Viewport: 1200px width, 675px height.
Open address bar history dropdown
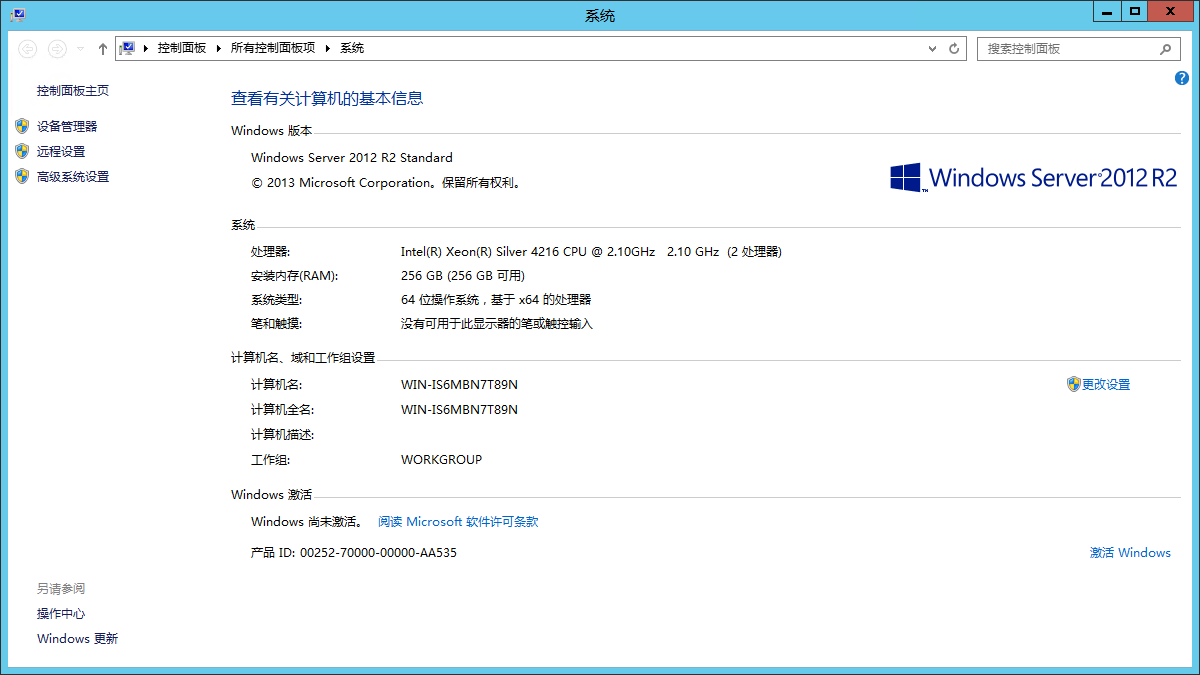coord(933,48)
